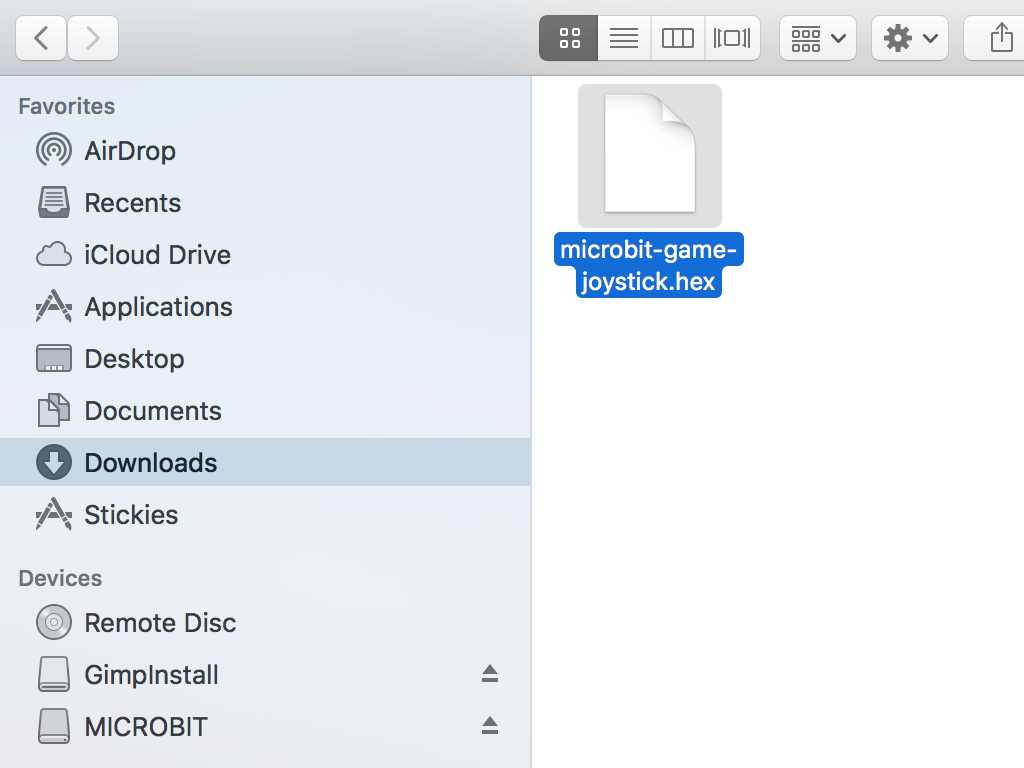This screenshot has width=1024, height=768.
Task: Click the Downloads arrow icon
Action: (54, 462)
